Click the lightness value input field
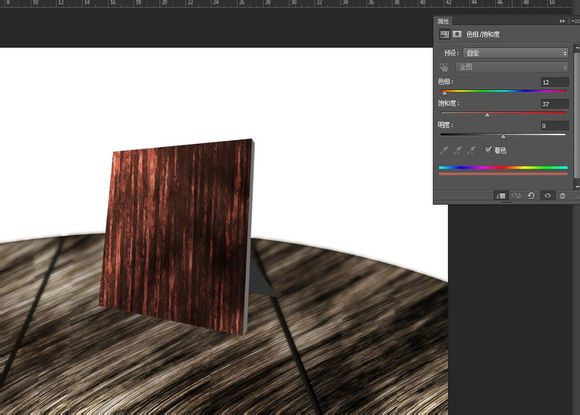The image size is (580, 415). [554, 126]
